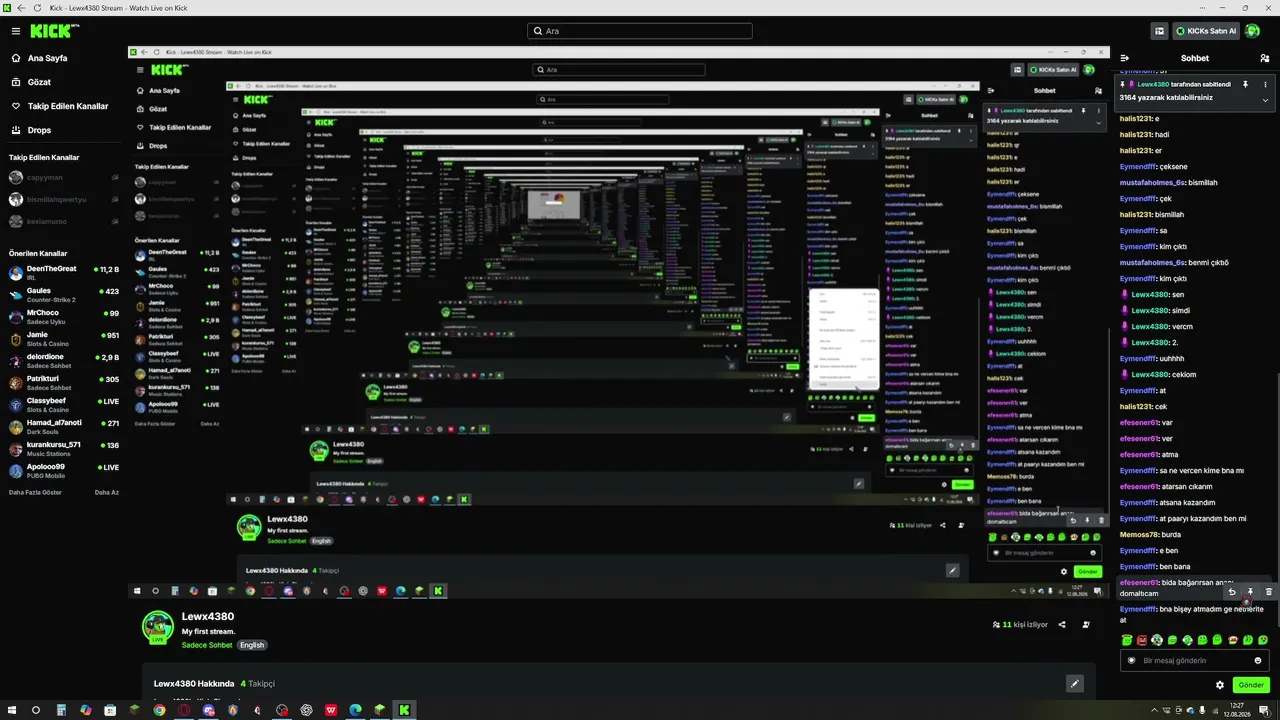Open Sadece Sohbet category link

tap(207, 645)
